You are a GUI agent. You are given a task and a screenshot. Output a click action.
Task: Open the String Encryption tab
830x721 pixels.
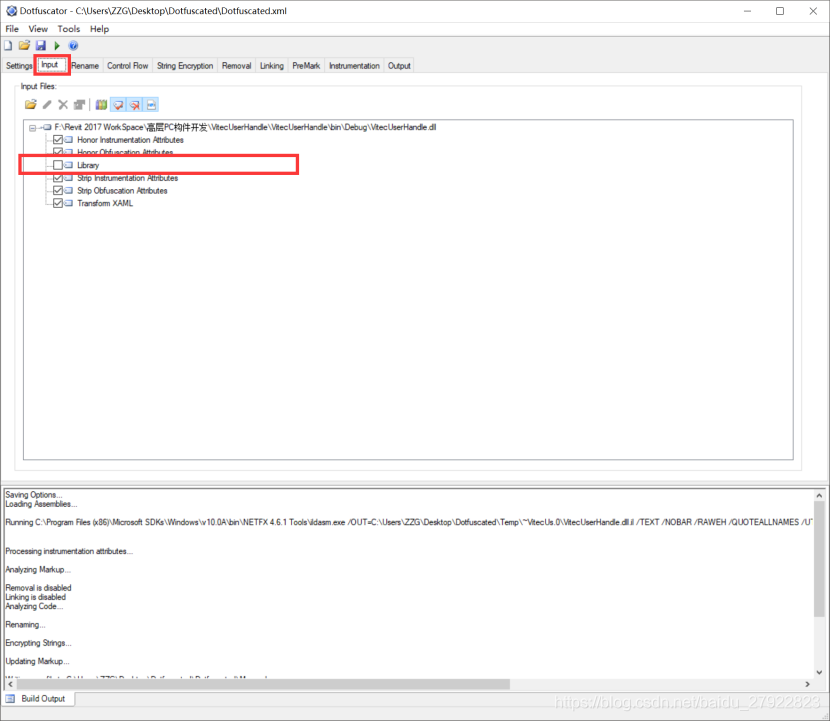[x=185, y=66]
